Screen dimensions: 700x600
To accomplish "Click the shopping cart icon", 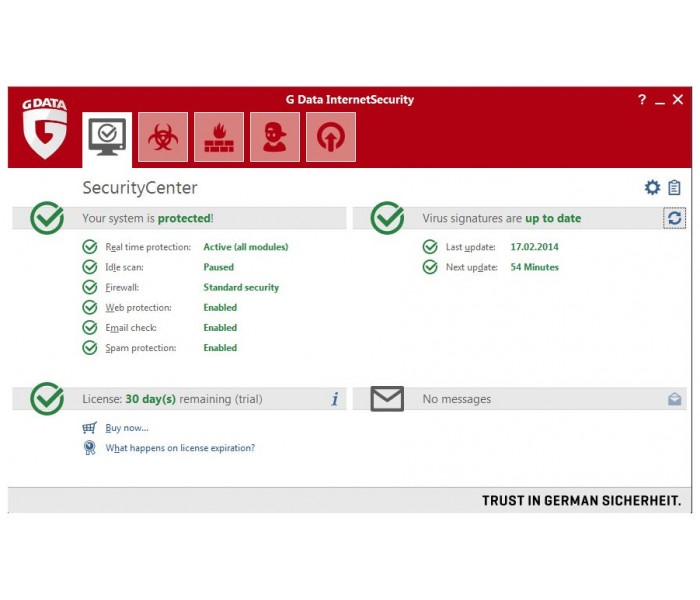I will pos(89,428).
